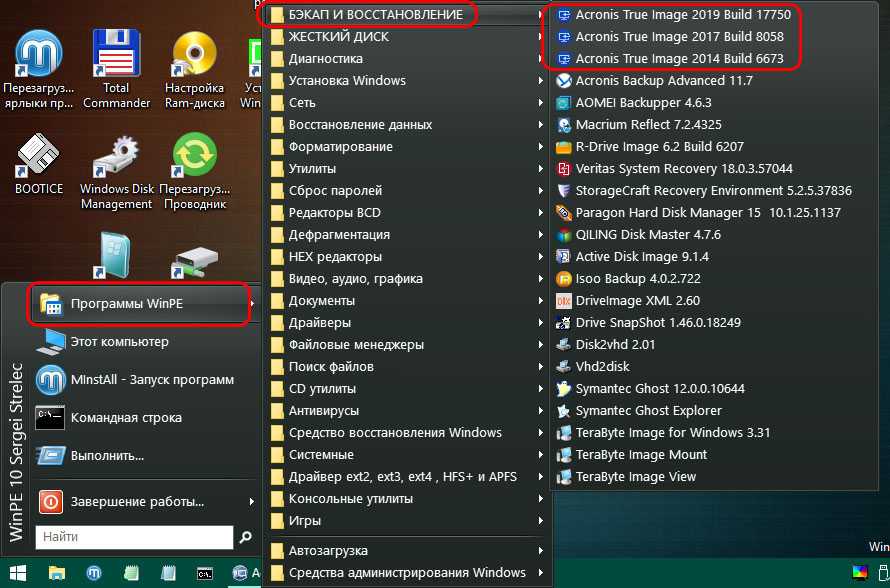Click the search magnifier button
890x588 pixels.
(245, 538)
